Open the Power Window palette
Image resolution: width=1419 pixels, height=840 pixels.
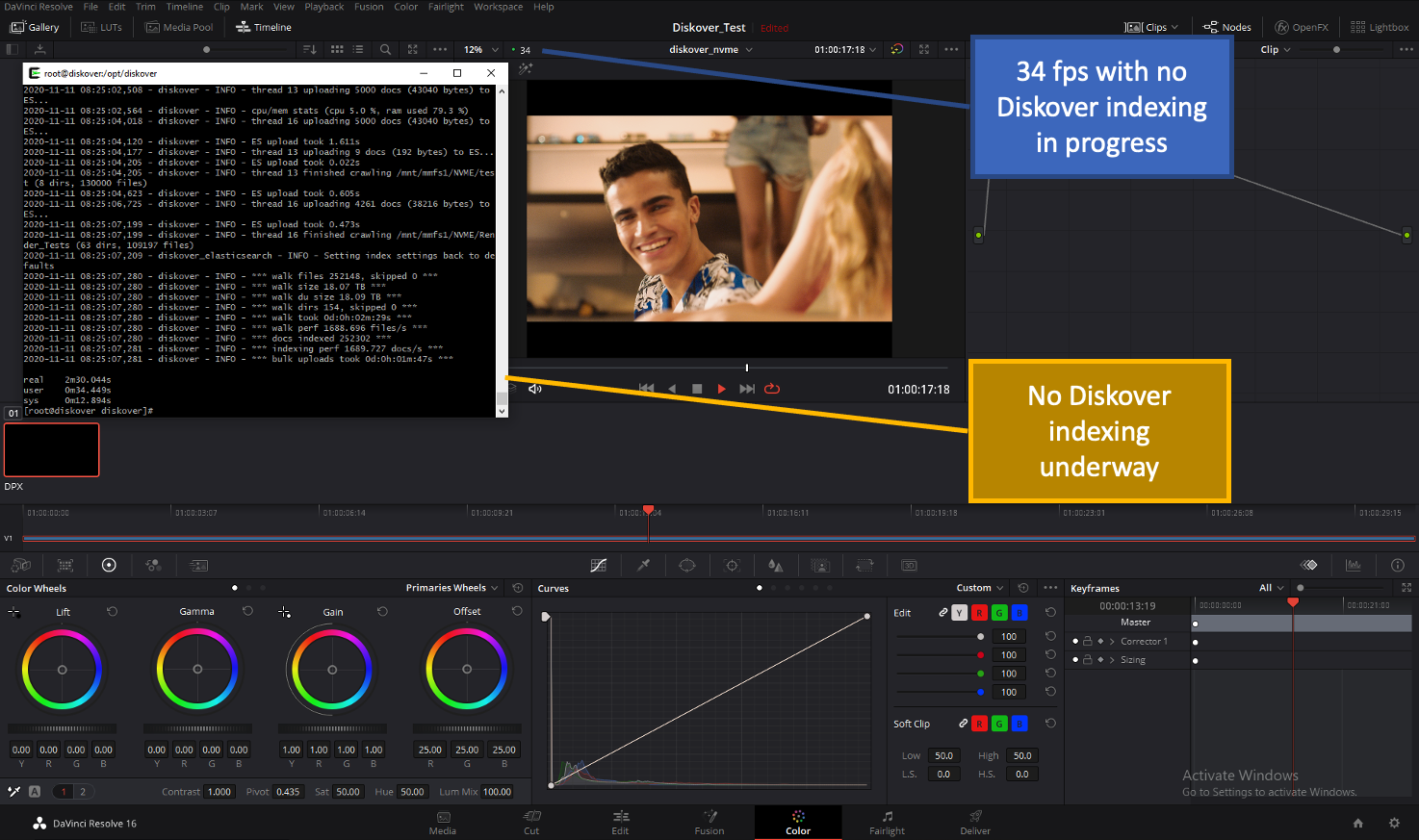(x=687, y=566)
